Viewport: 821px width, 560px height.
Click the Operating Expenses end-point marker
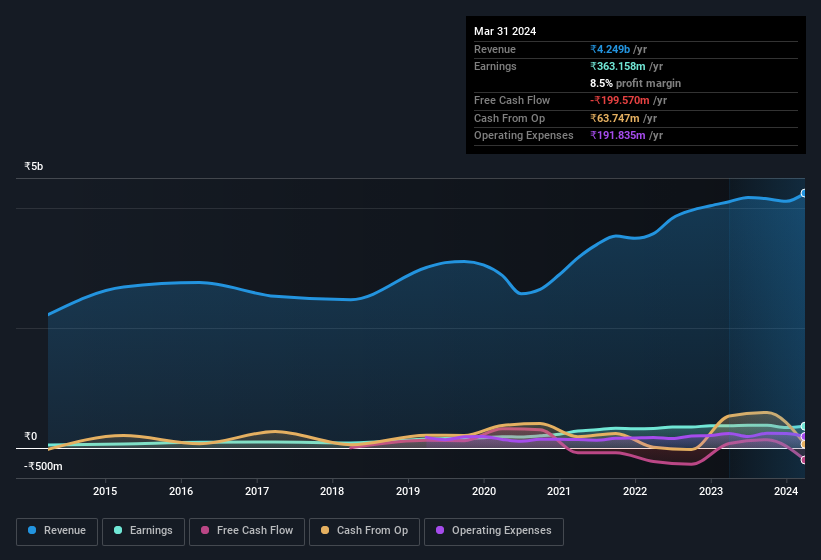pos(804,436)
